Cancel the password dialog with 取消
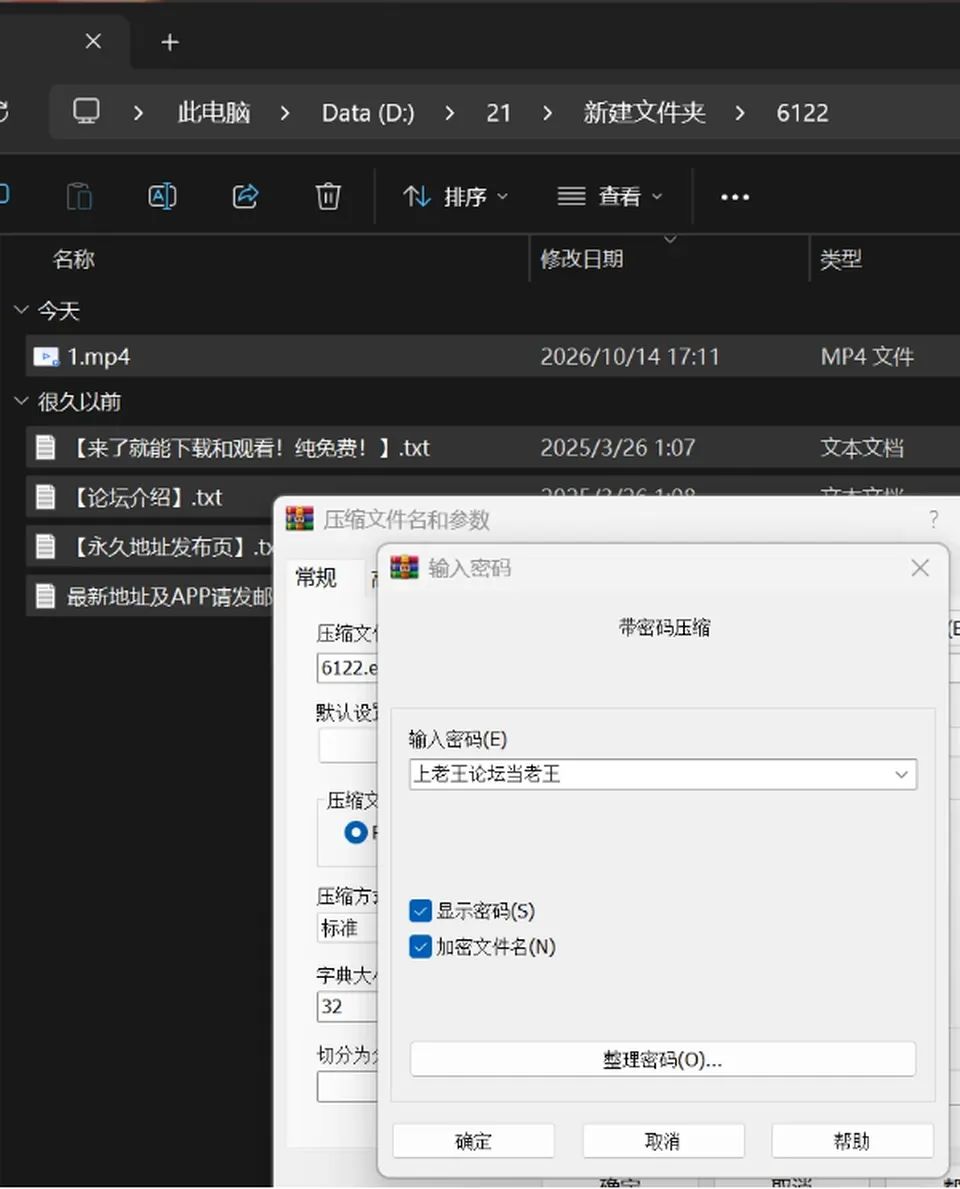The height and width of the screenshot is (1189, 960). [x=663, y=1141]
